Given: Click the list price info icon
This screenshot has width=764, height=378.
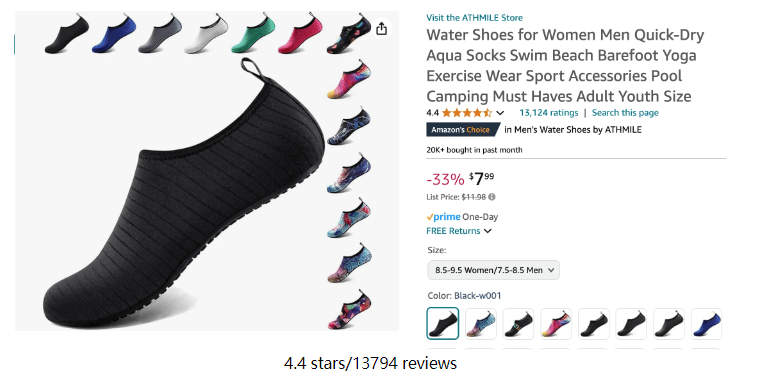Looking at the screenshot, I should [x=492, y=197].
